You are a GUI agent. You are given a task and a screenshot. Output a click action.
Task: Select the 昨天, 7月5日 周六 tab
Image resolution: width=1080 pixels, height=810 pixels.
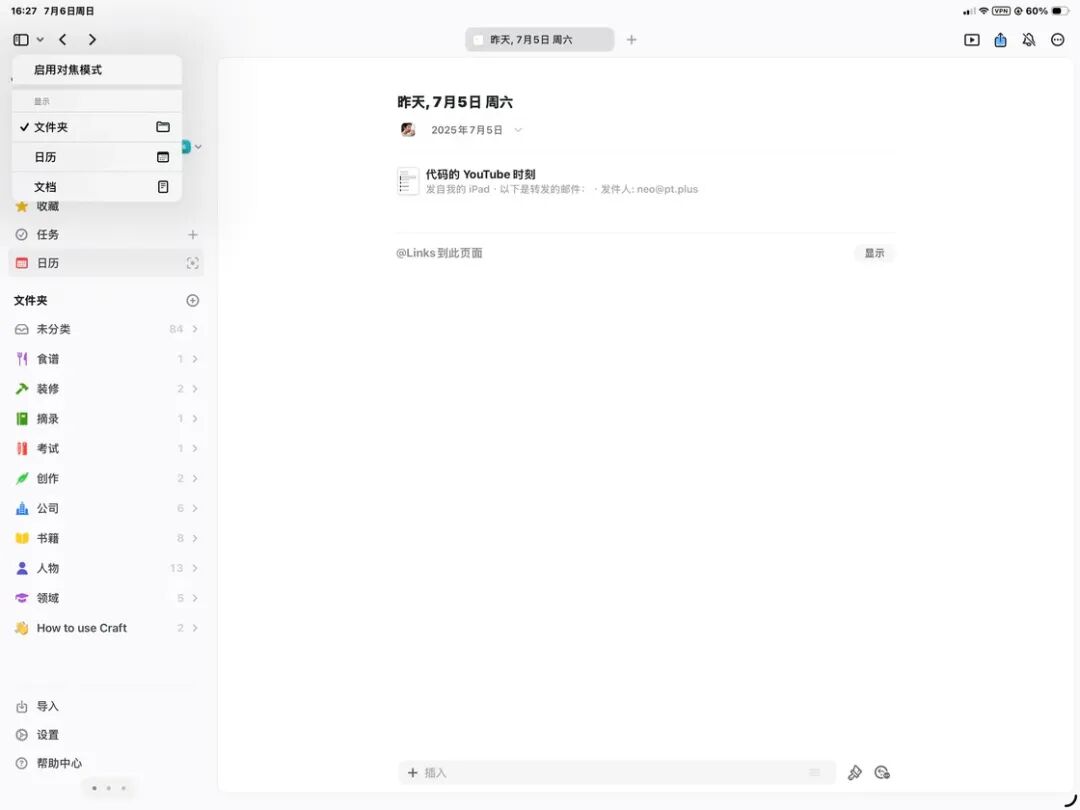click(x=539, y=40)
